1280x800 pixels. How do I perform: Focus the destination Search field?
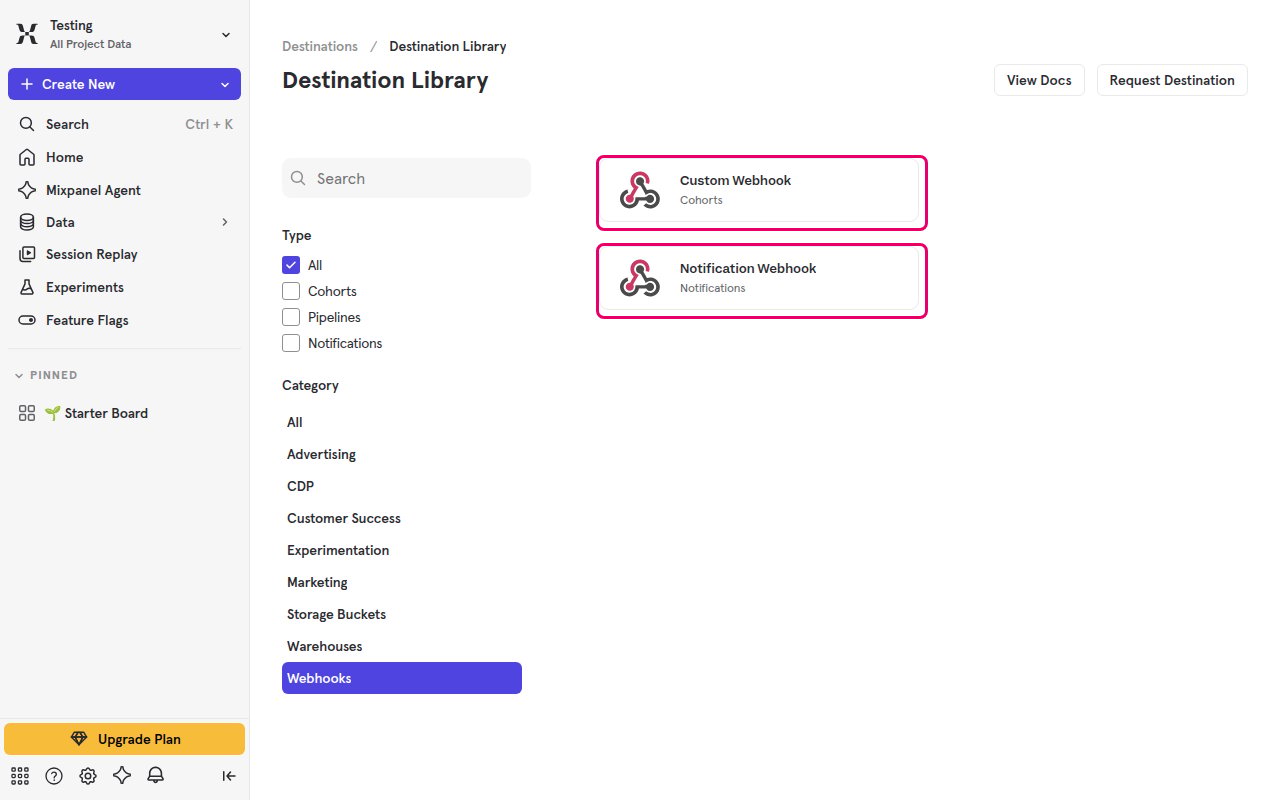(406, 178)
